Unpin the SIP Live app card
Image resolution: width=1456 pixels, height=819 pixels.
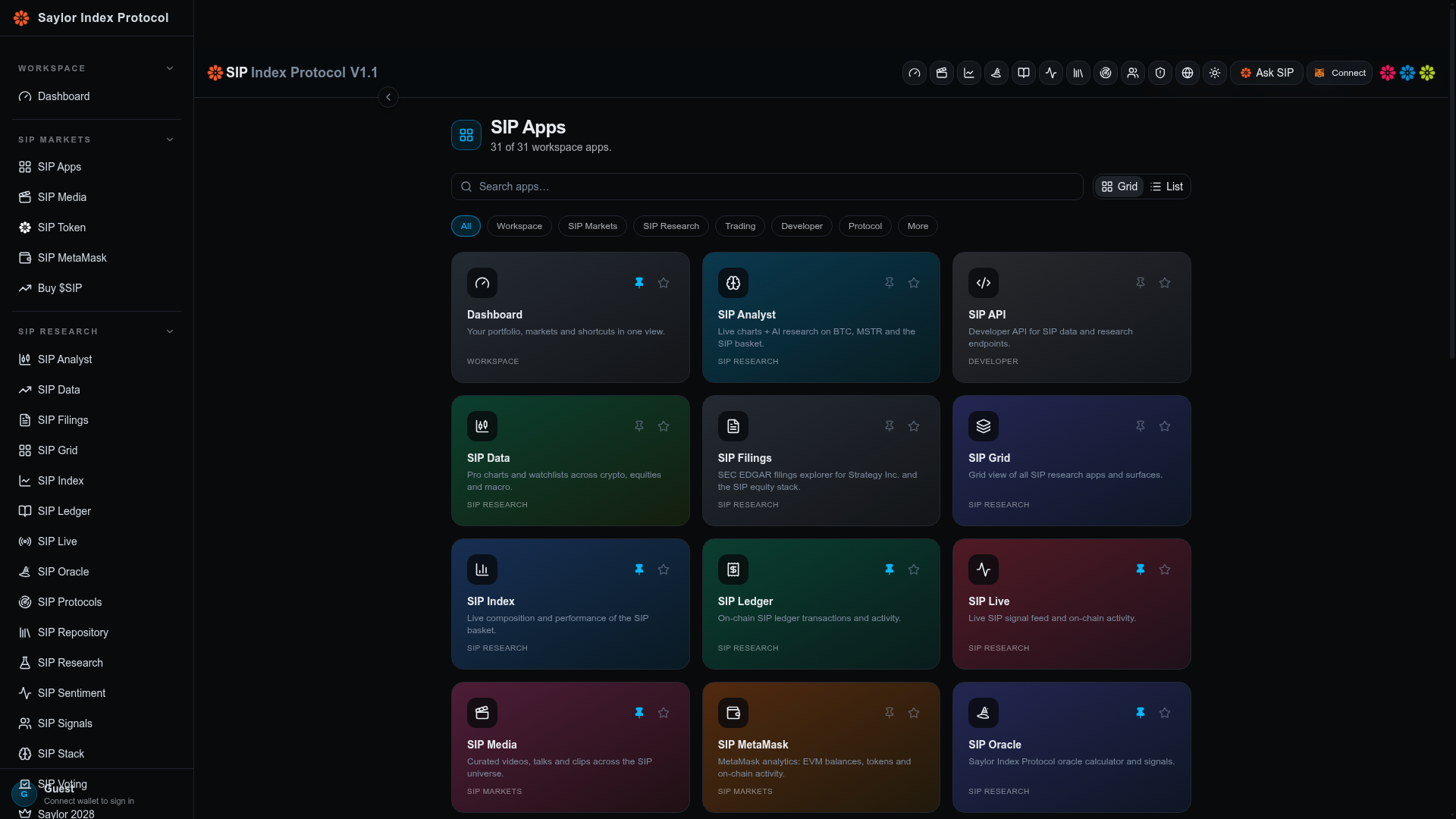1141,570
